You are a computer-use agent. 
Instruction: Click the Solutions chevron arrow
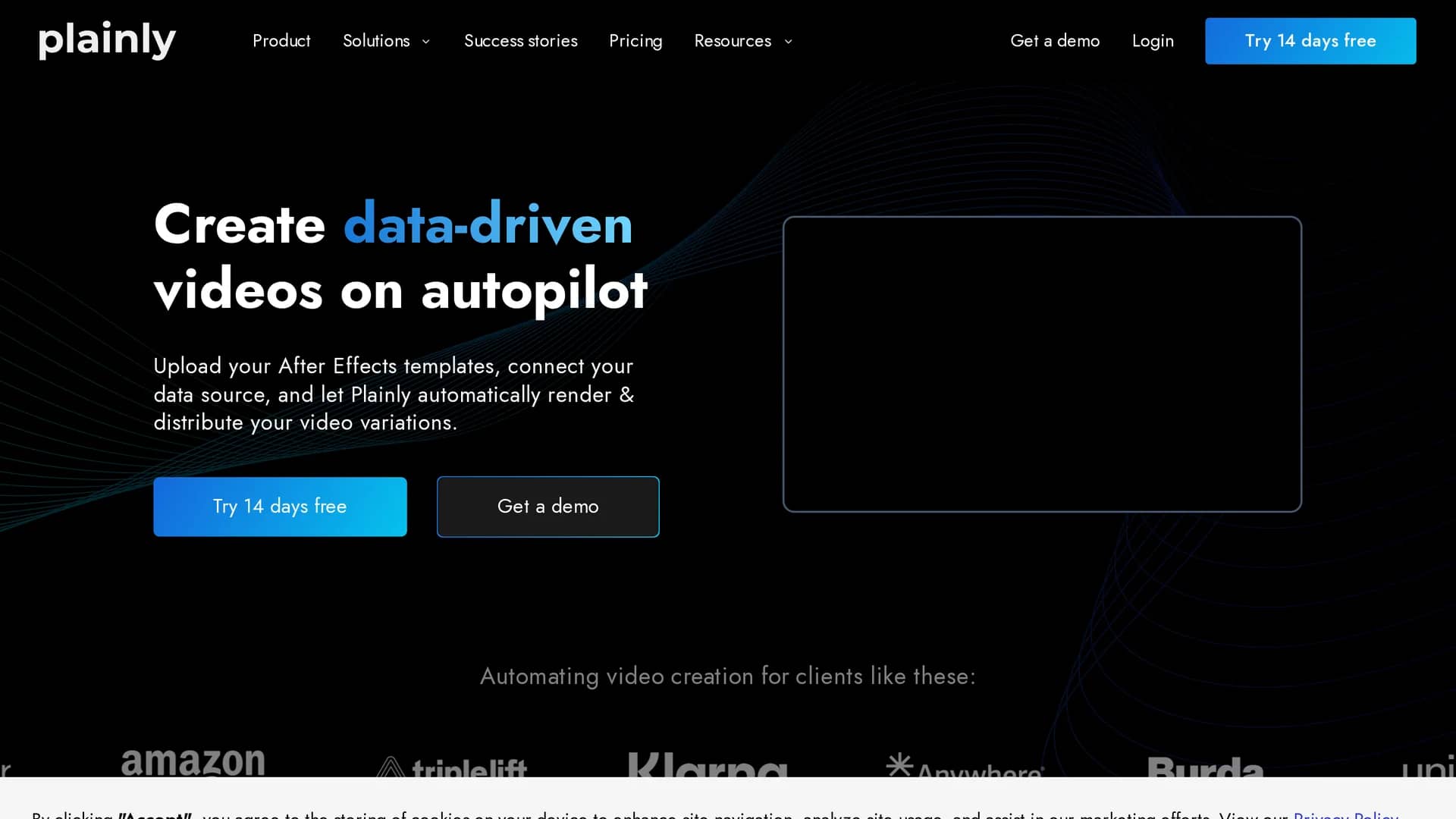pos(425,42)
